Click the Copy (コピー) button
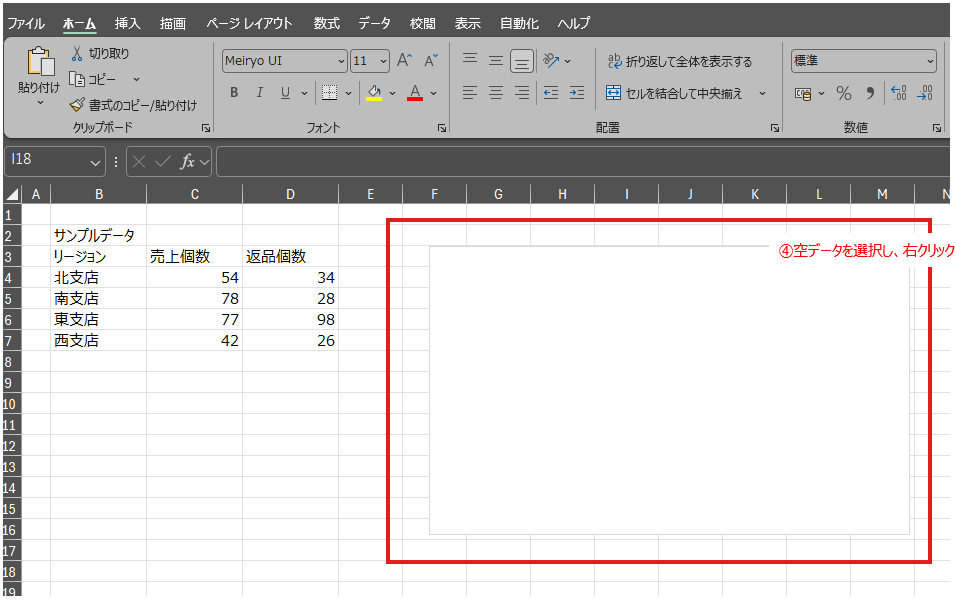The width and height of the screenshot is (956, 601). [93, 79]
